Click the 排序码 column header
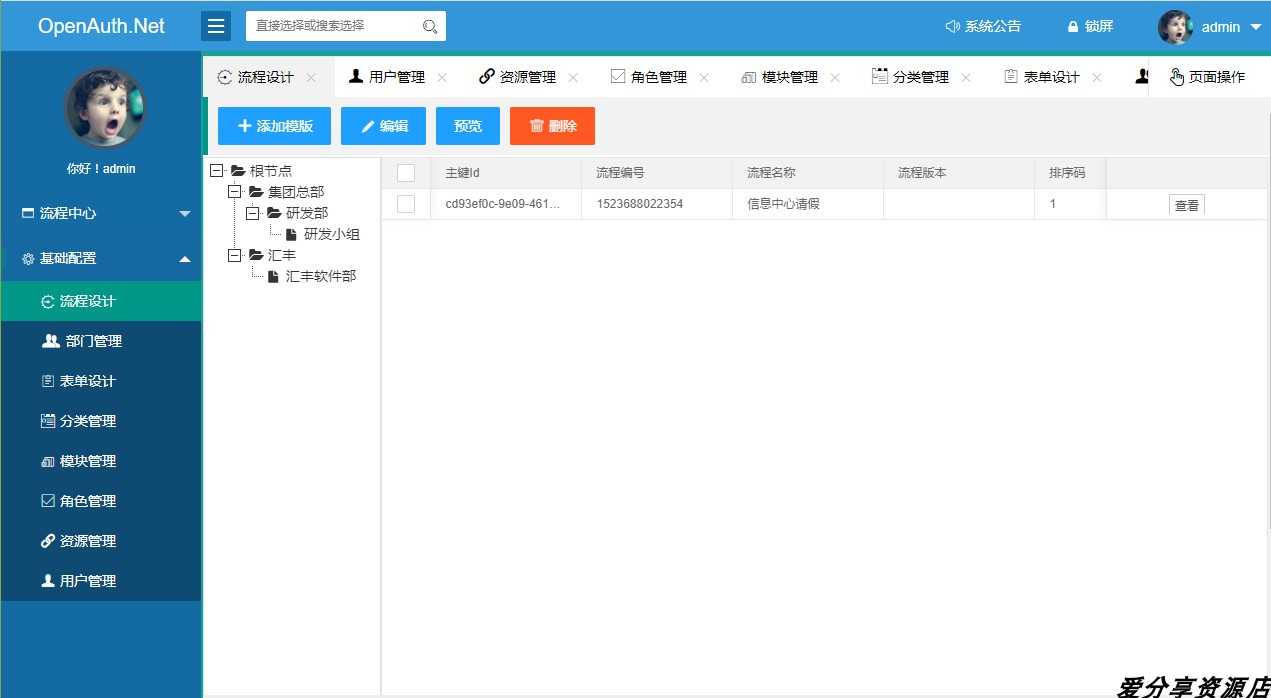Image resolution: width=1271 pixels, height=698 pixels. pos(1070,173)
